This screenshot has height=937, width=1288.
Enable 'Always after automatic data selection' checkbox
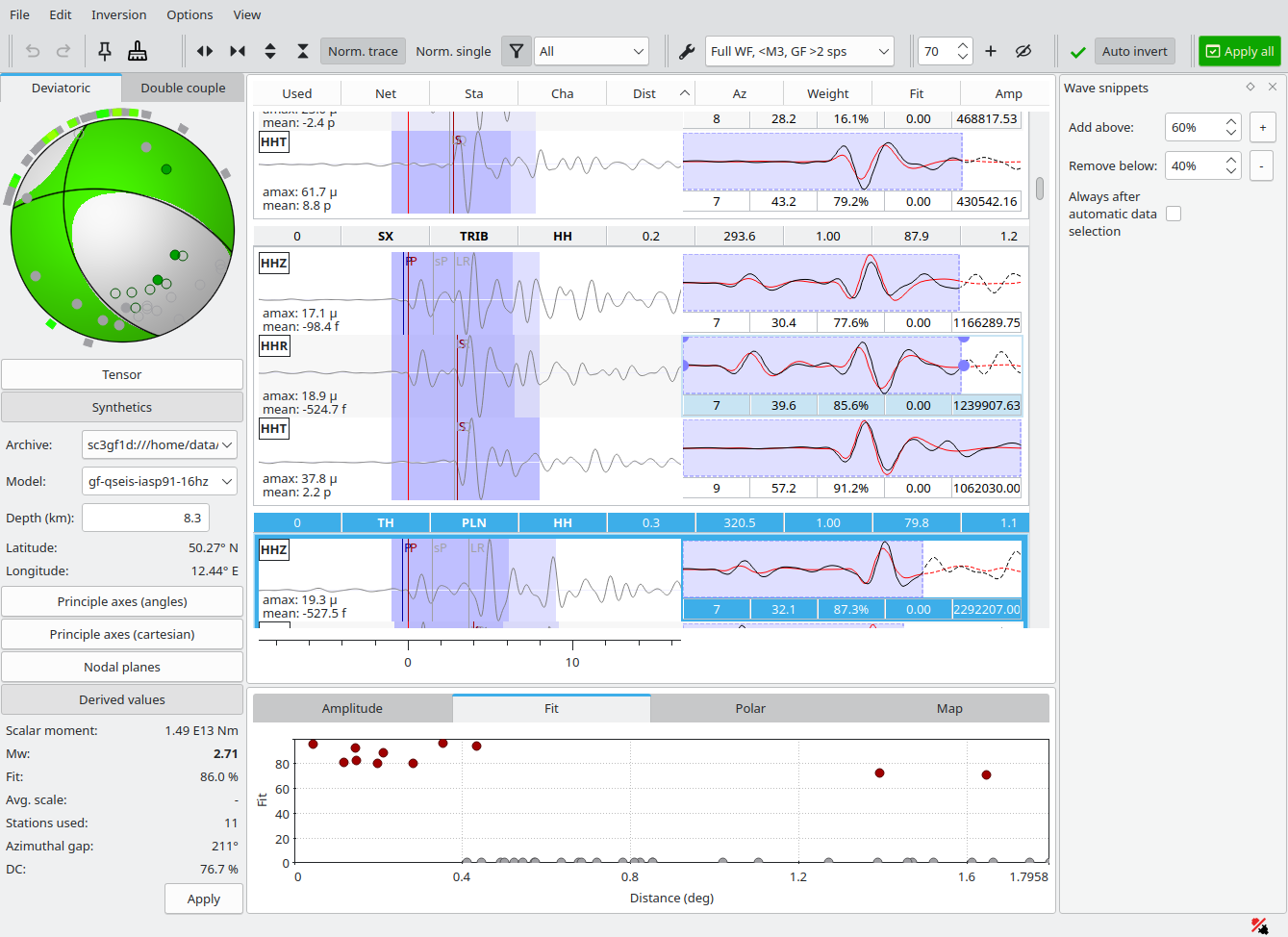pyautogui.click(x=1174, y=214)
